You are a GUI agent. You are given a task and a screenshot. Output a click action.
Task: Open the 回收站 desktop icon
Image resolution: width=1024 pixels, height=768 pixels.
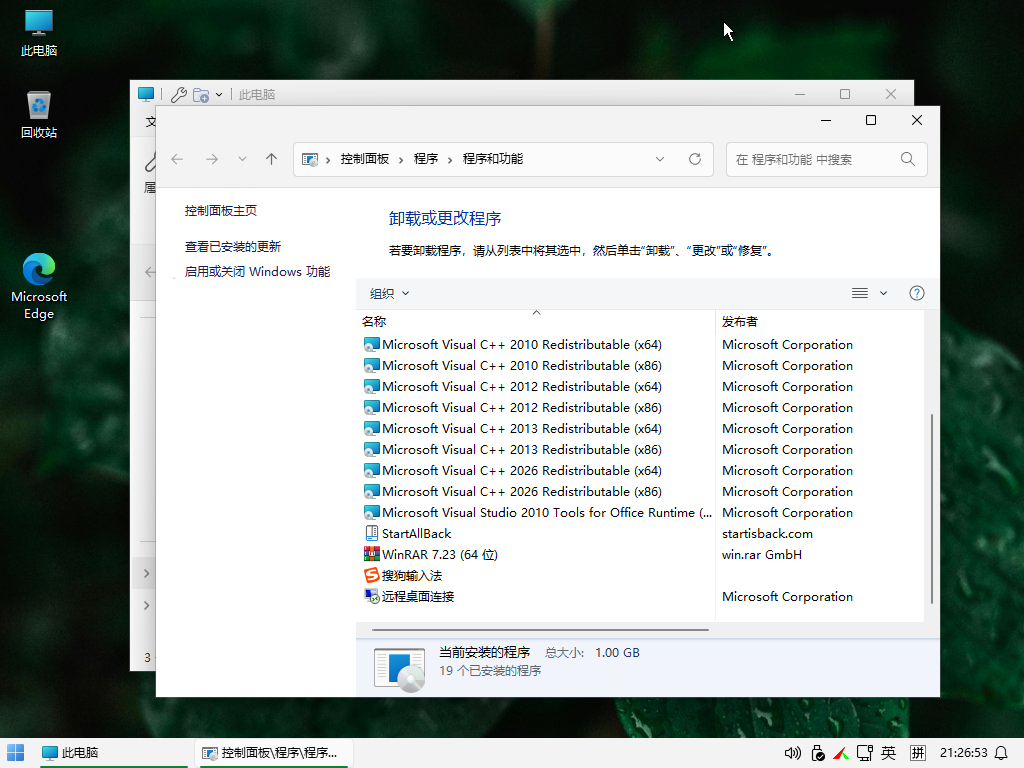pos(39,116)
